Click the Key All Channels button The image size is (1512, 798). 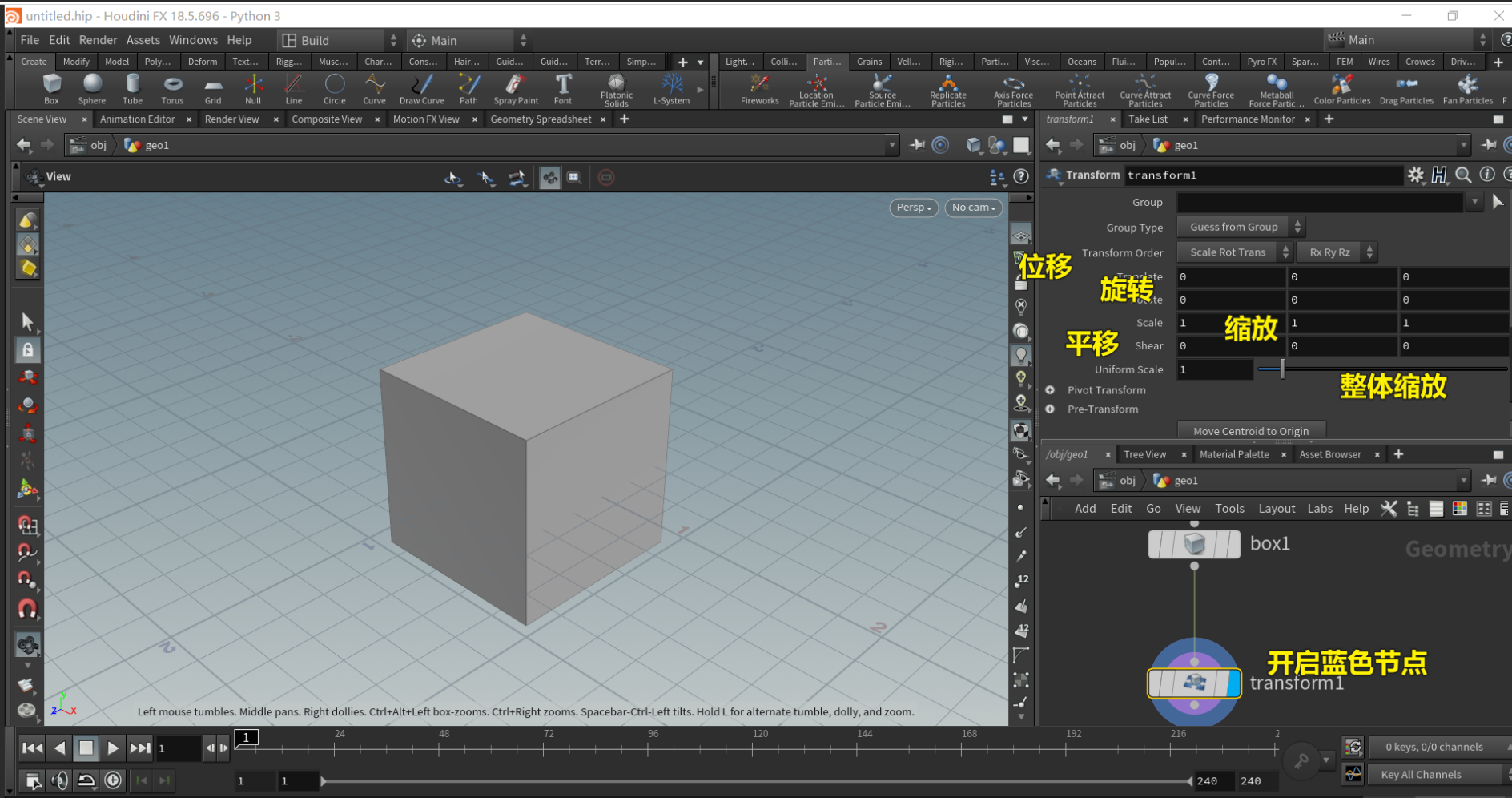coord(1434,775)
